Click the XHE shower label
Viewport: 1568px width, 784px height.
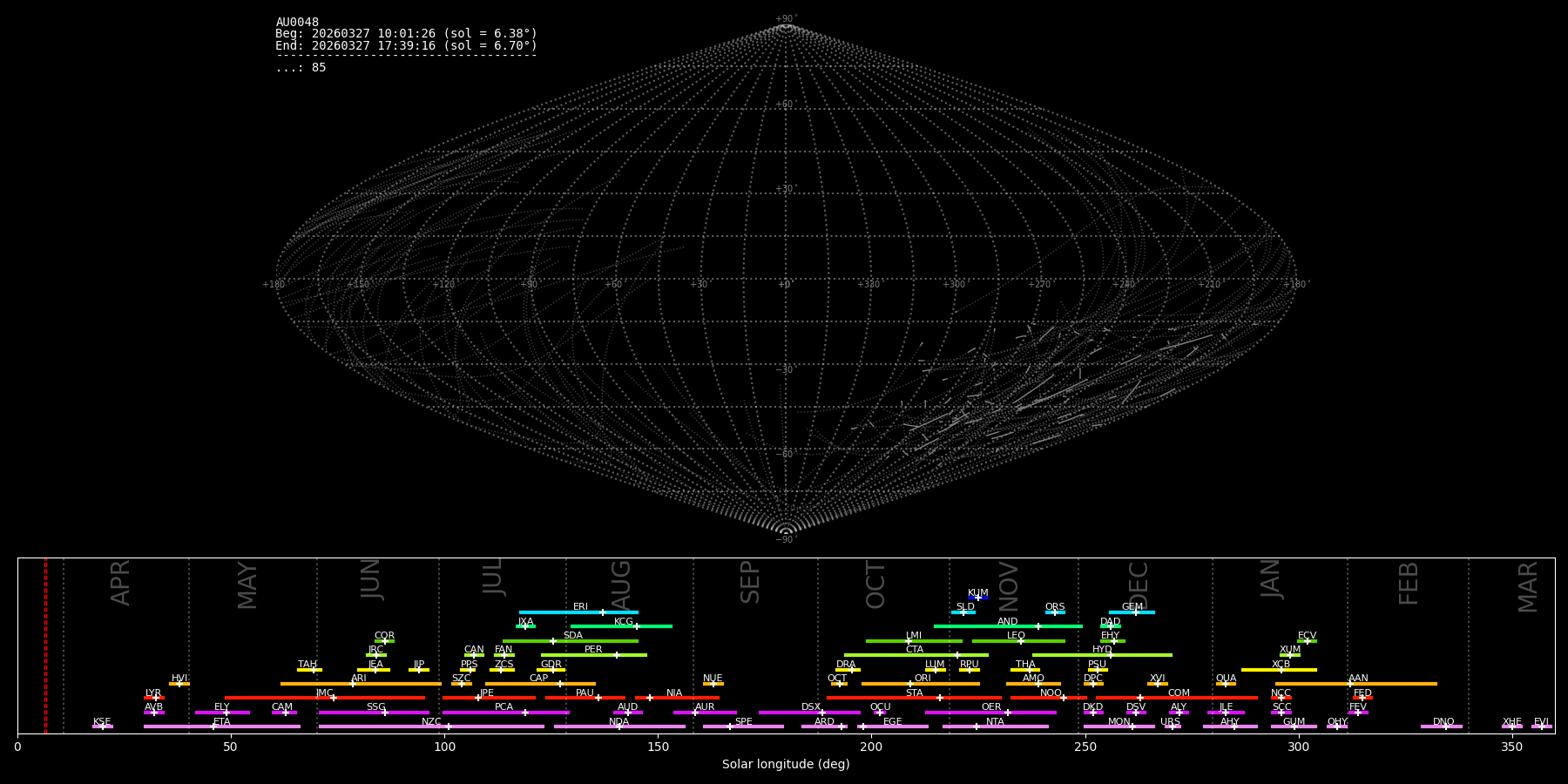tap(1511, 722)
